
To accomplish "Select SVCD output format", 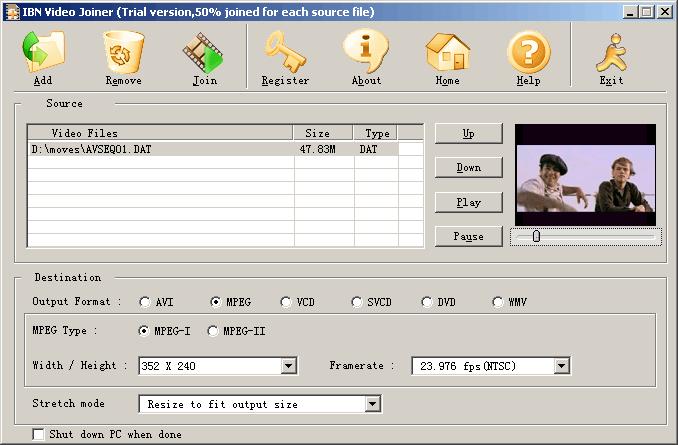I will pyautogui.click(x=357, y=302).
